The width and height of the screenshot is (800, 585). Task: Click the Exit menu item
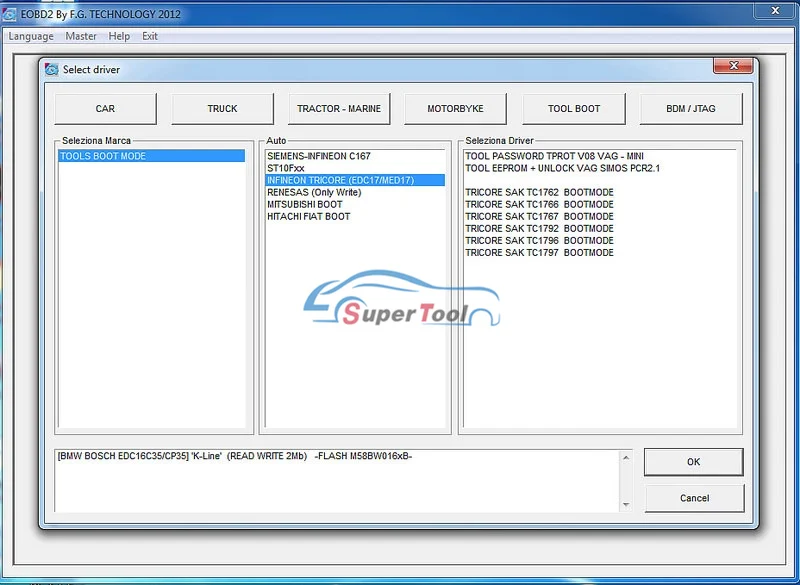point(149,36)
